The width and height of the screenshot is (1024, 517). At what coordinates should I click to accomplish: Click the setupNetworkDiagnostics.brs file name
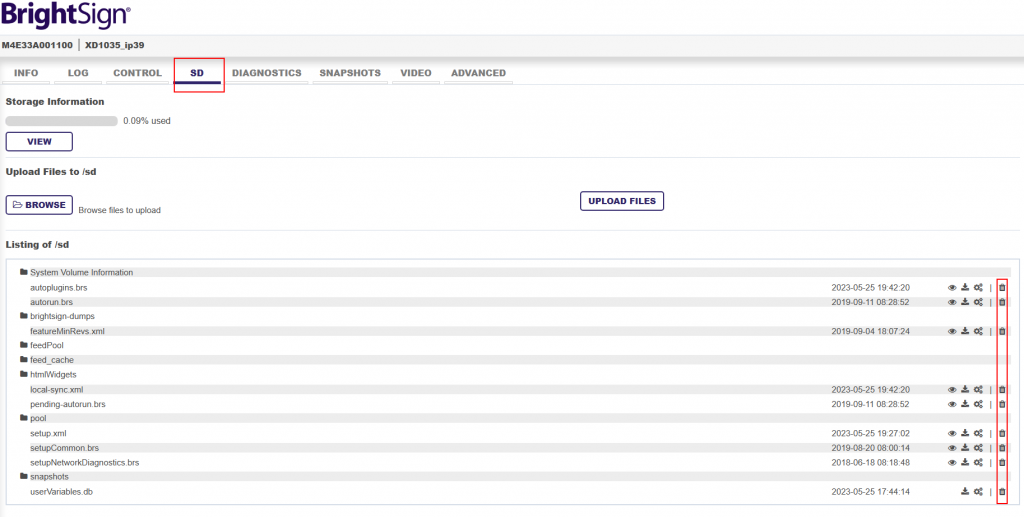84,462
